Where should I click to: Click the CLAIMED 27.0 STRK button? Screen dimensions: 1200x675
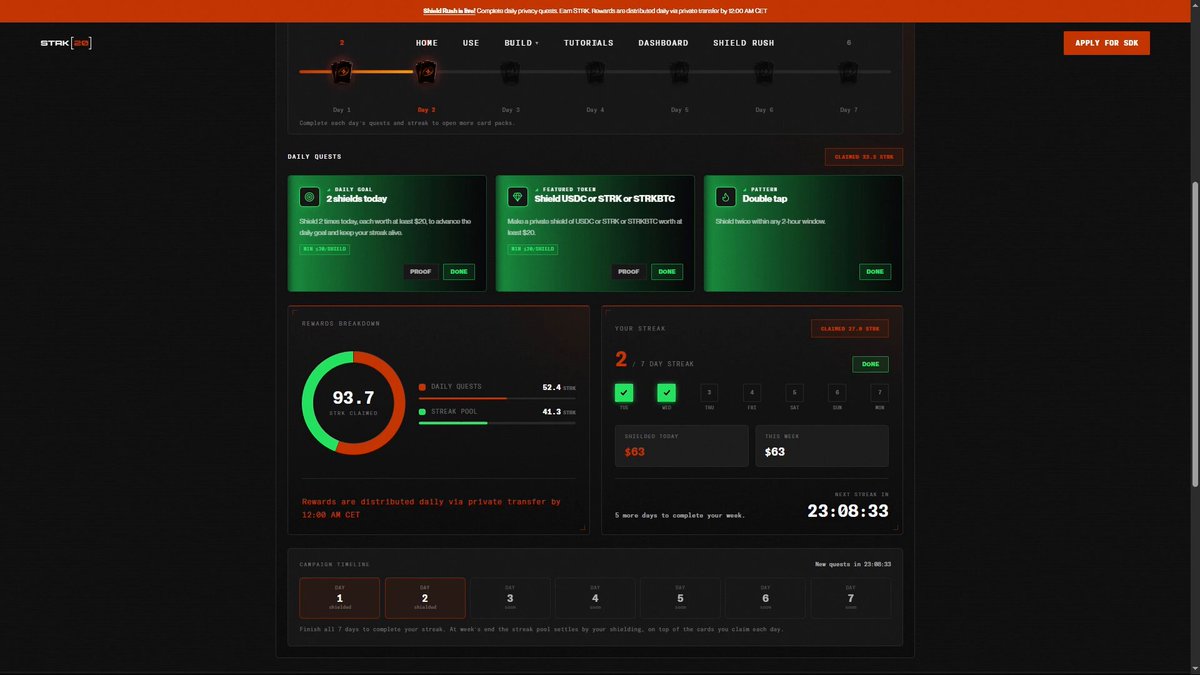tap(850, 328)
